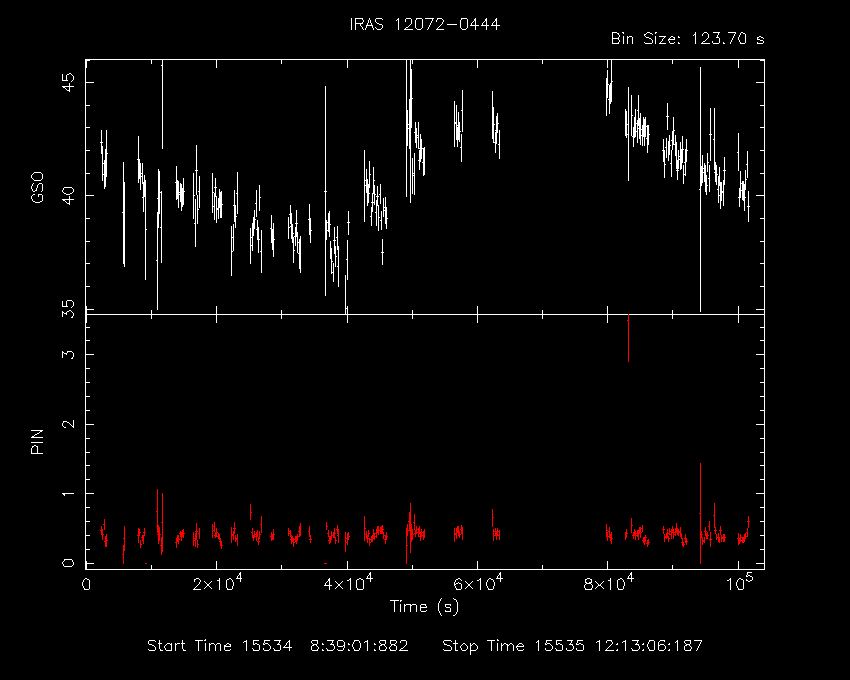Click the 2×10^4 time axis label
The image size is (850, 680).
tap(217, 582)
